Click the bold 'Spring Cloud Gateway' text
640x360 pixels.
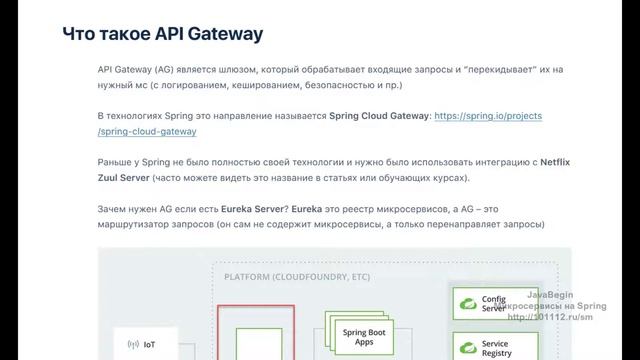point(378,116)
